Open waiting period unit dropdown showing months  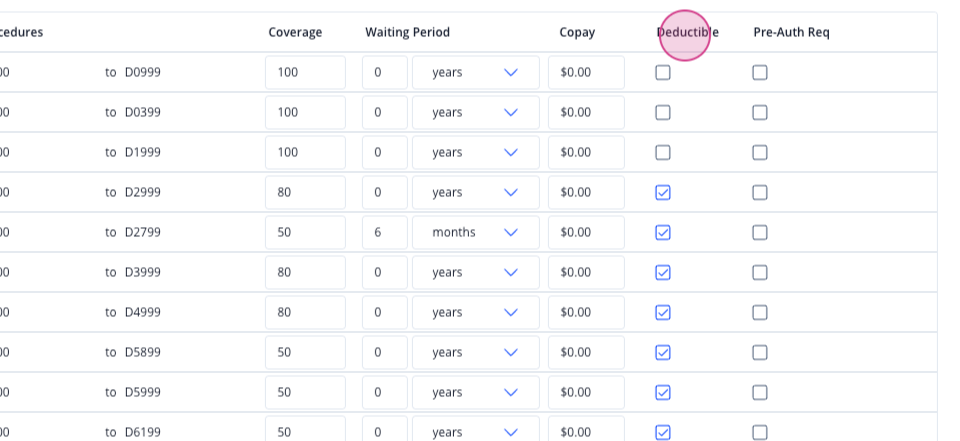pyautogui.click(x=476, y=233)
